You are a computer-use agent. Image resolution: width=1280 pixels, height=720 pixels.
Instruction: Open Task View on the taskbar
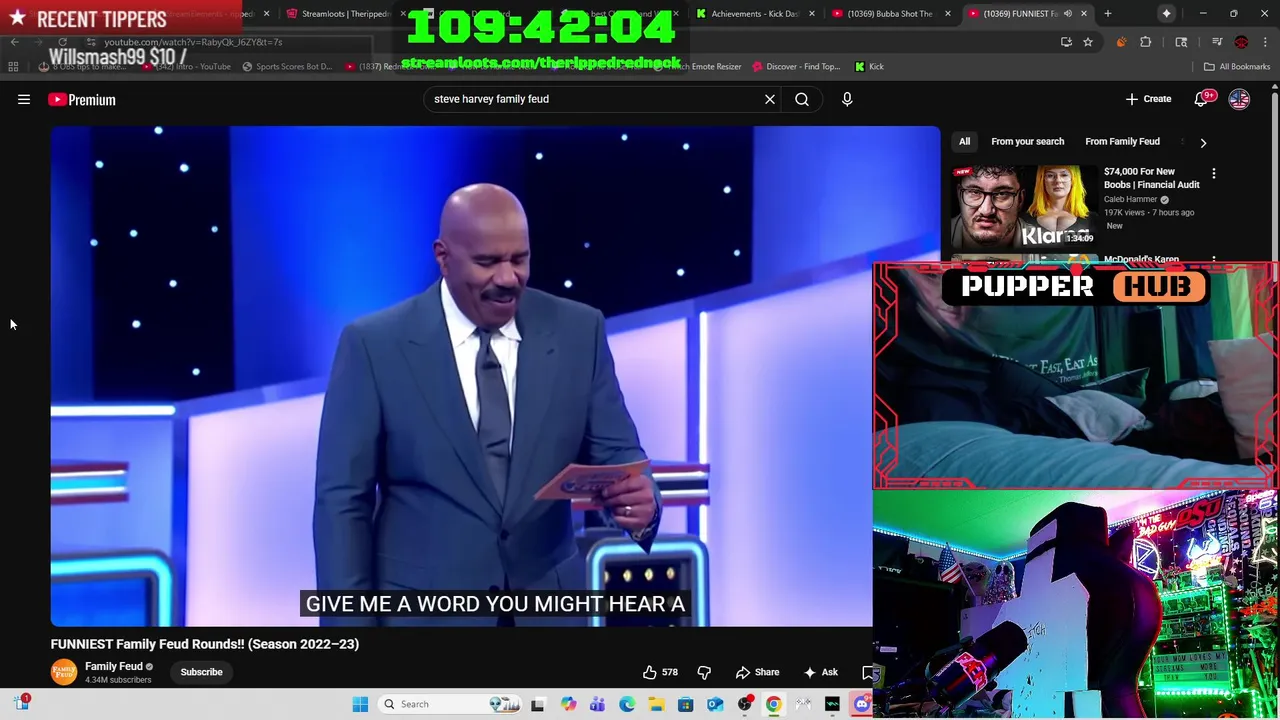(537, 704)
